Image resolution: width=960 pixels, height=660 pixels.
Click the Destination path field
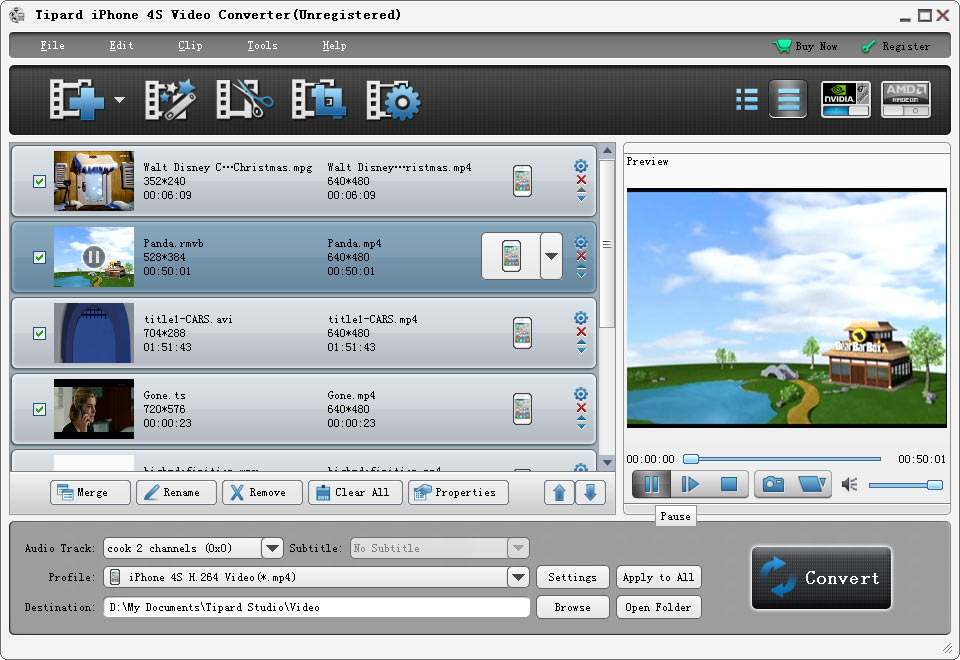point(317,607)
